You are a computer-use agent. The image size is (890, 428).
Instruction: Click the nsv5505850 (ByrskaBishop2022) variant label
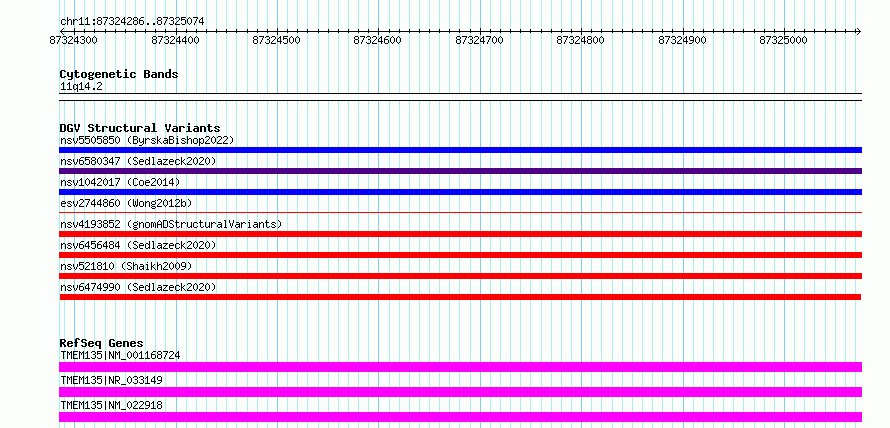(x=147, y=140)
